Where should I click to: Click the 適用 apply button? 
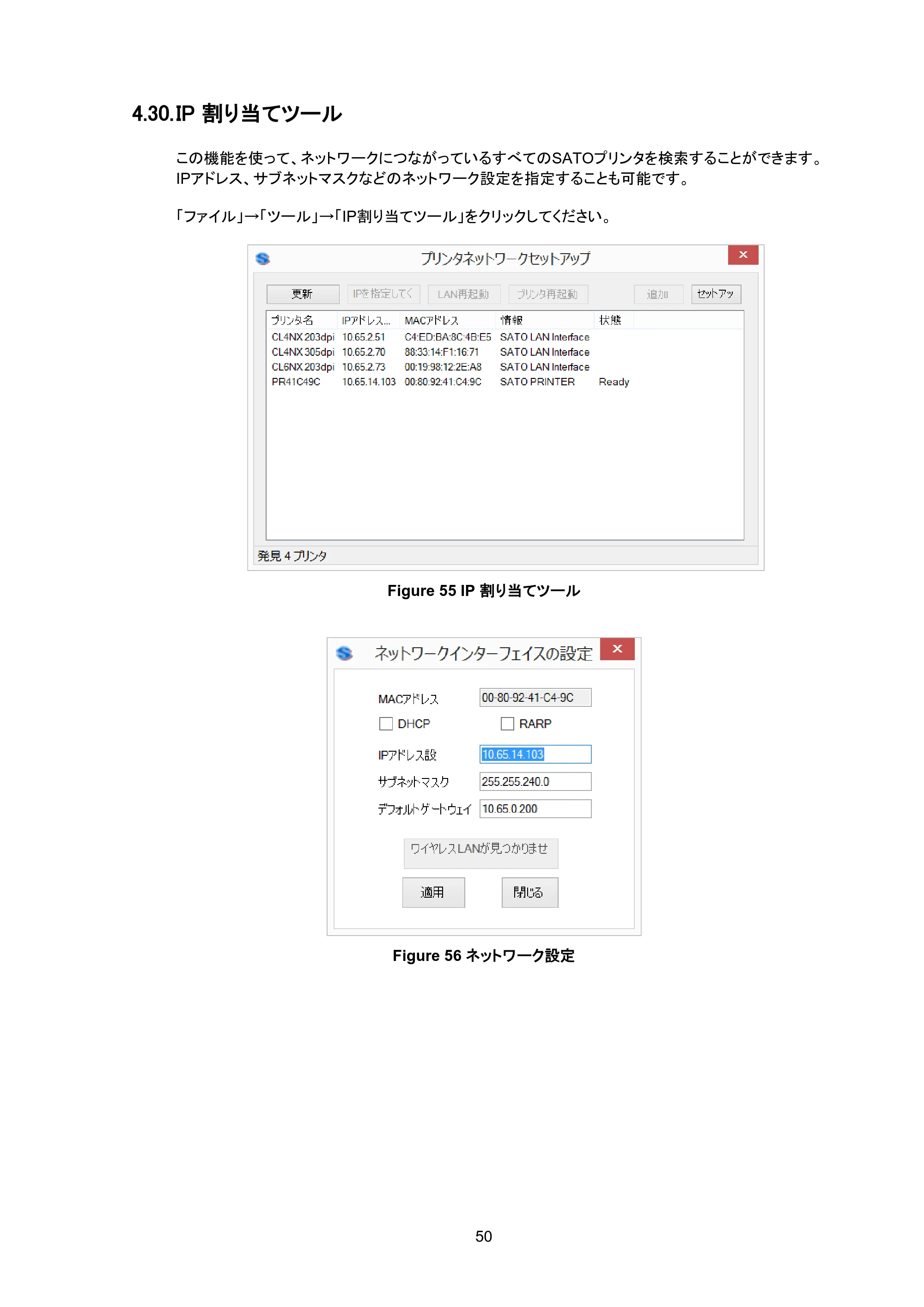(433, 893)
